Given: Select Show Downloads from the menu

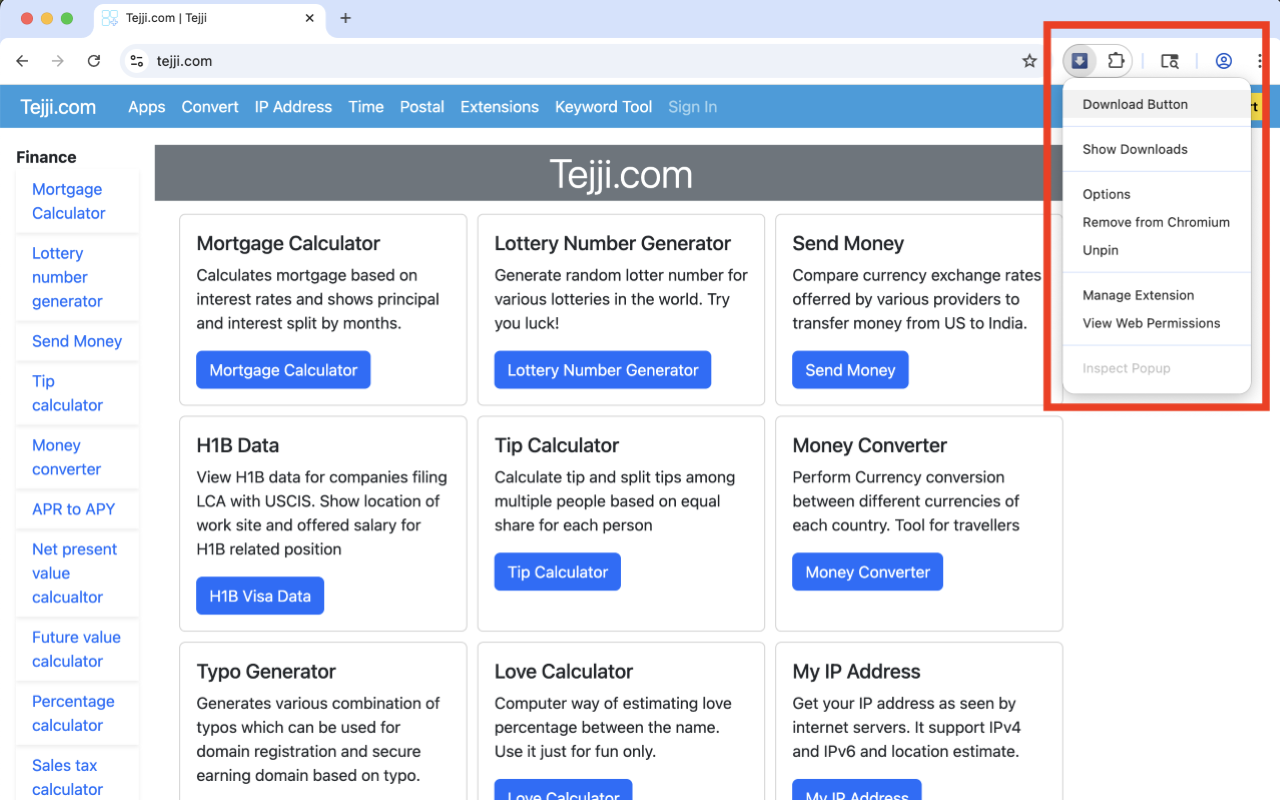Looking at the screenshot, I should coord(1157,149).
